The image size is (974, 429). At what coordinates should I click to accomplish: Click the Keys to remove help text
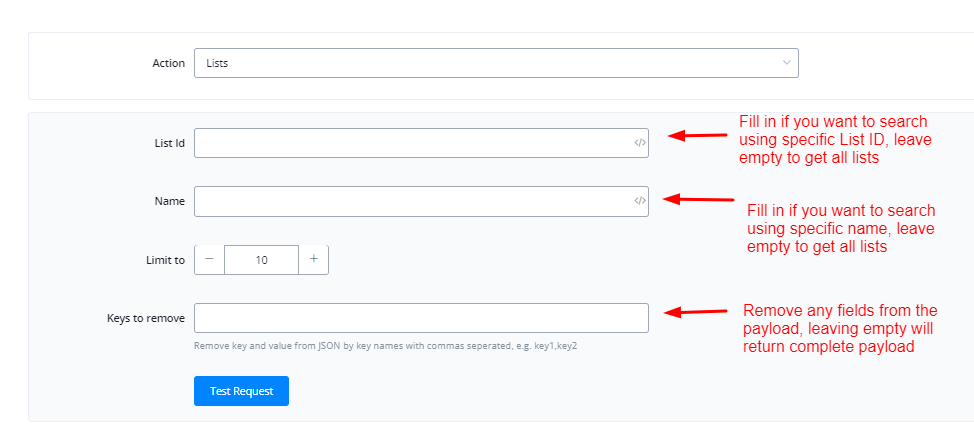click(x=386, y=346)
